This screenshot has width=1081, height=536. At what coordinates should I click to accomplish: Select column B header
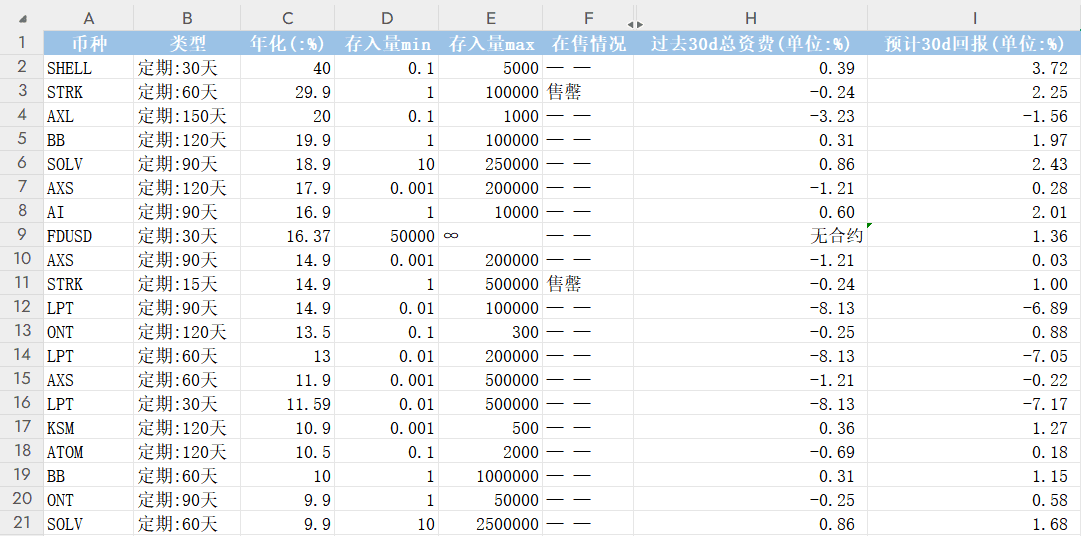coord(187,19)
